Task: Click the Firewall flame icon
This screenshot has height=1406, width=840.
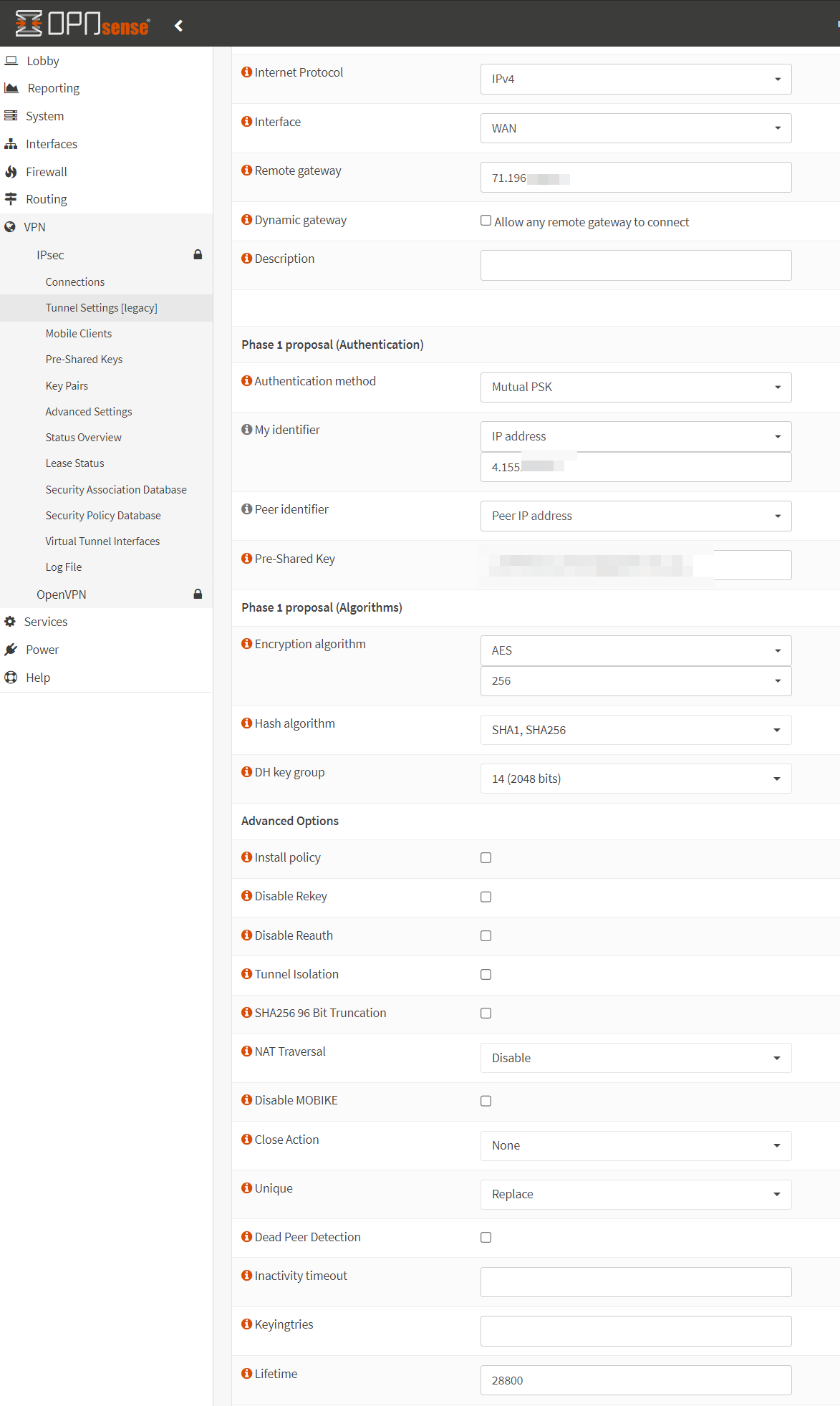Action: 11,172
